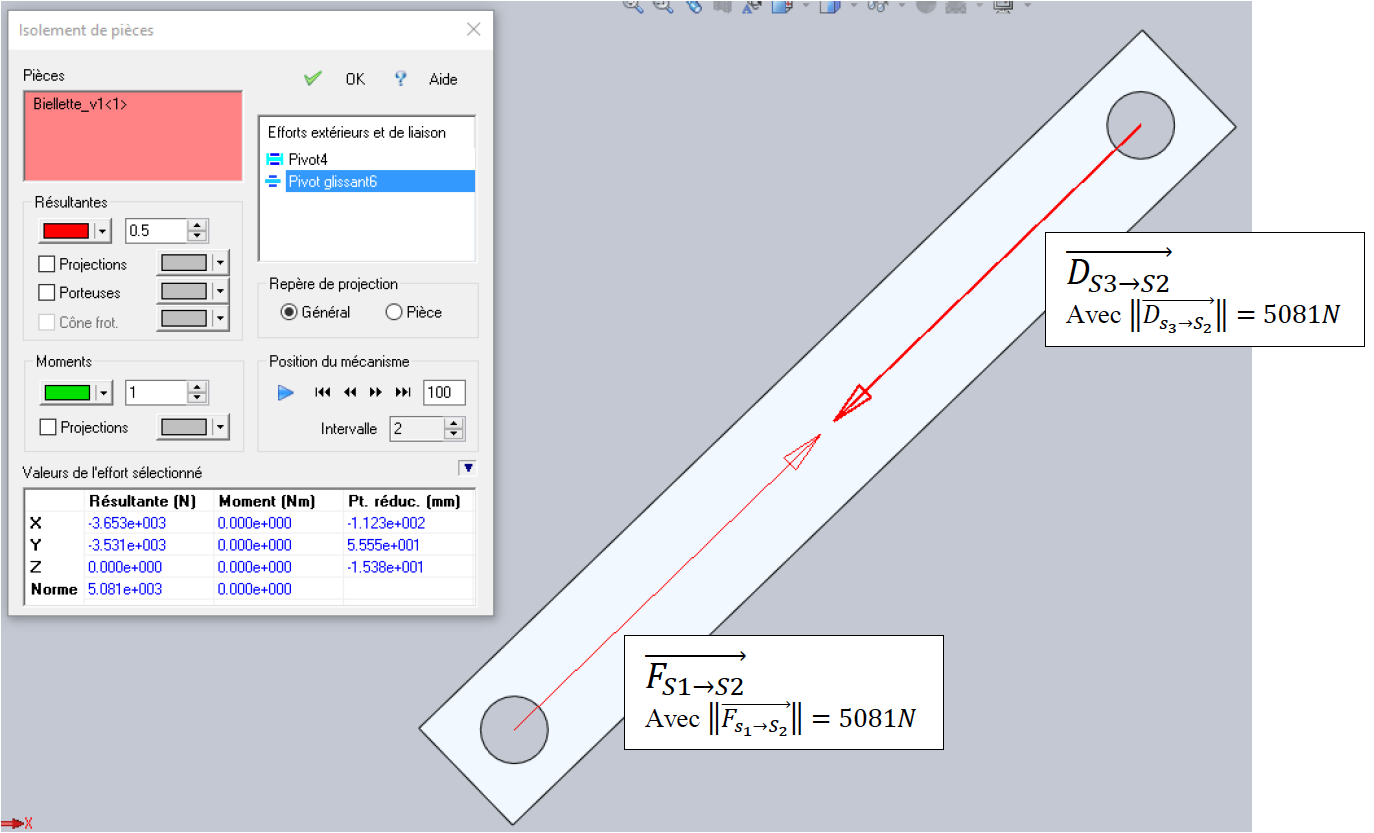Select the Pièce projection frame radio
Screen dimensions: 1374x833
(x=394, y=312)
